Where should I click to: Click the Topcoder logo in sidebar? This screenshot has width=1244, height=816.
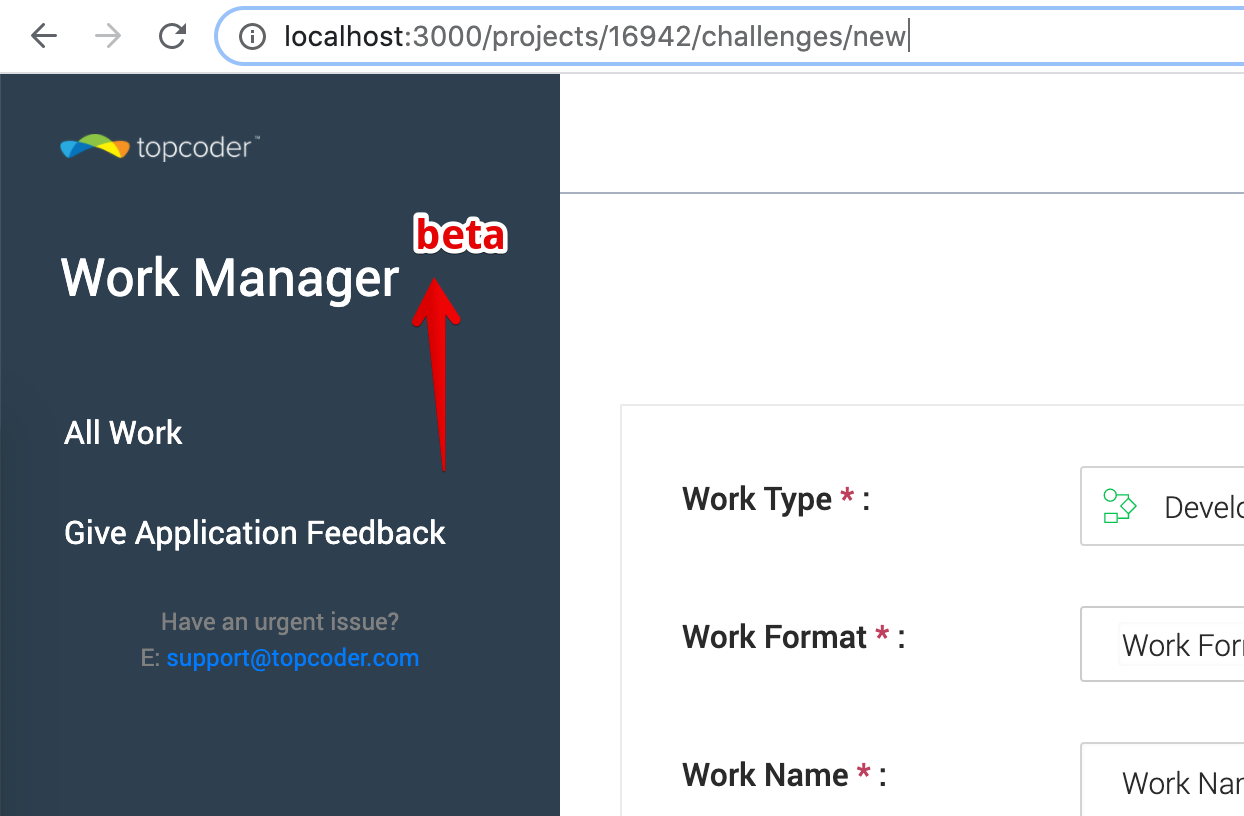tap(160, 148)
